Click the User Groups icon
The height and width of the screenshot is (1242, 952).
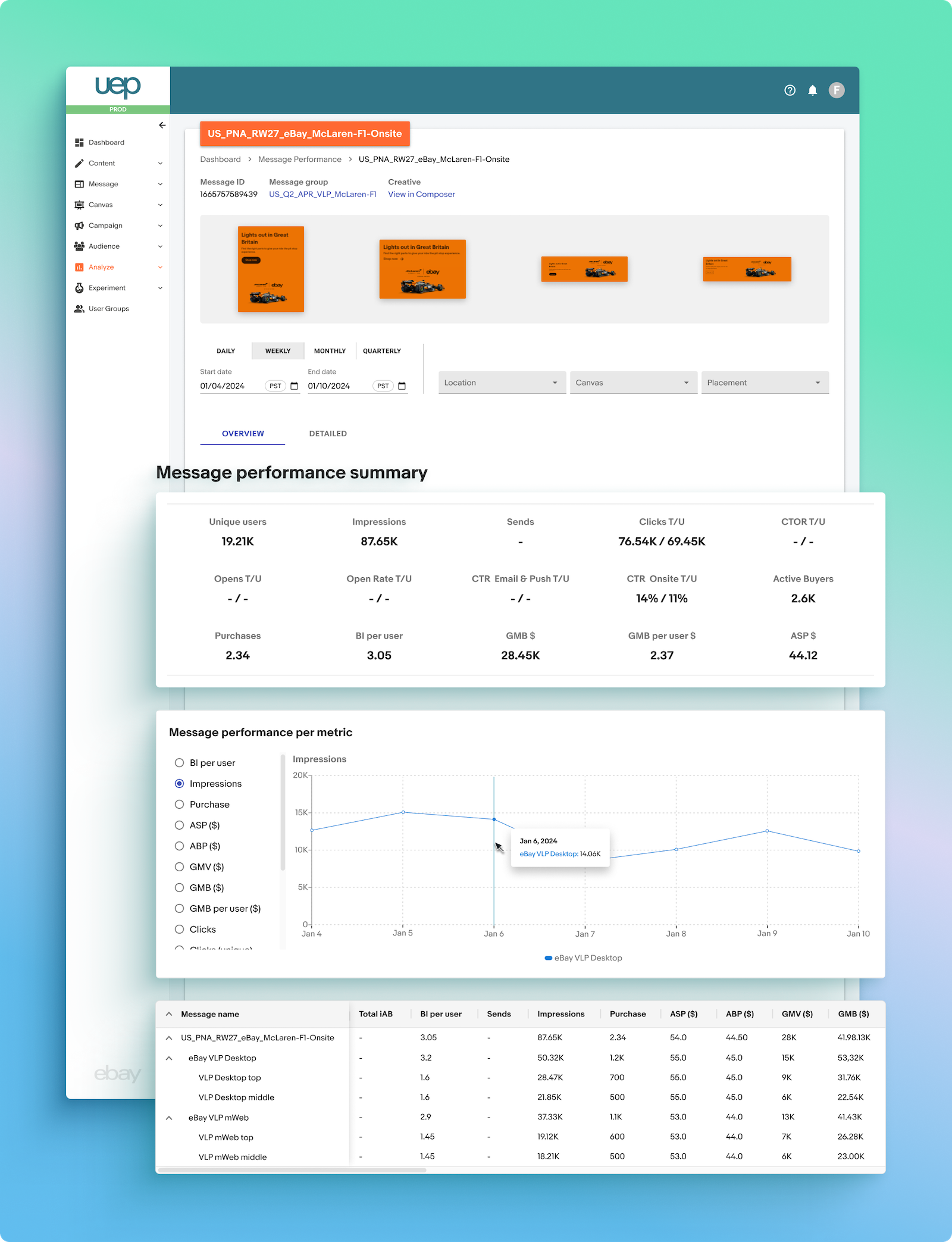point(79,309)
